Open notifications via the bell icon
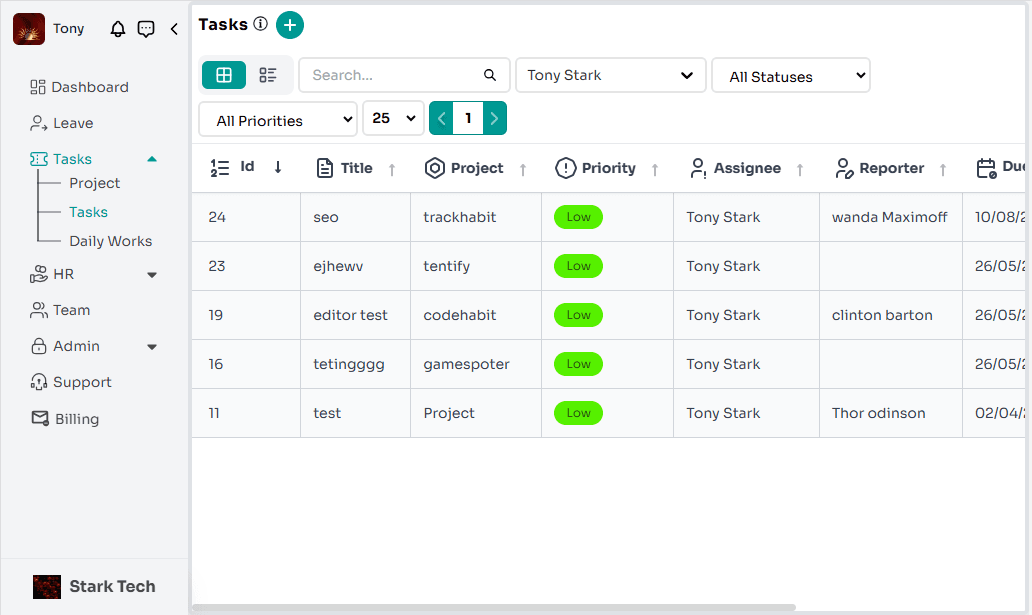The image size is (1032, 615). (x=117, y=29)
